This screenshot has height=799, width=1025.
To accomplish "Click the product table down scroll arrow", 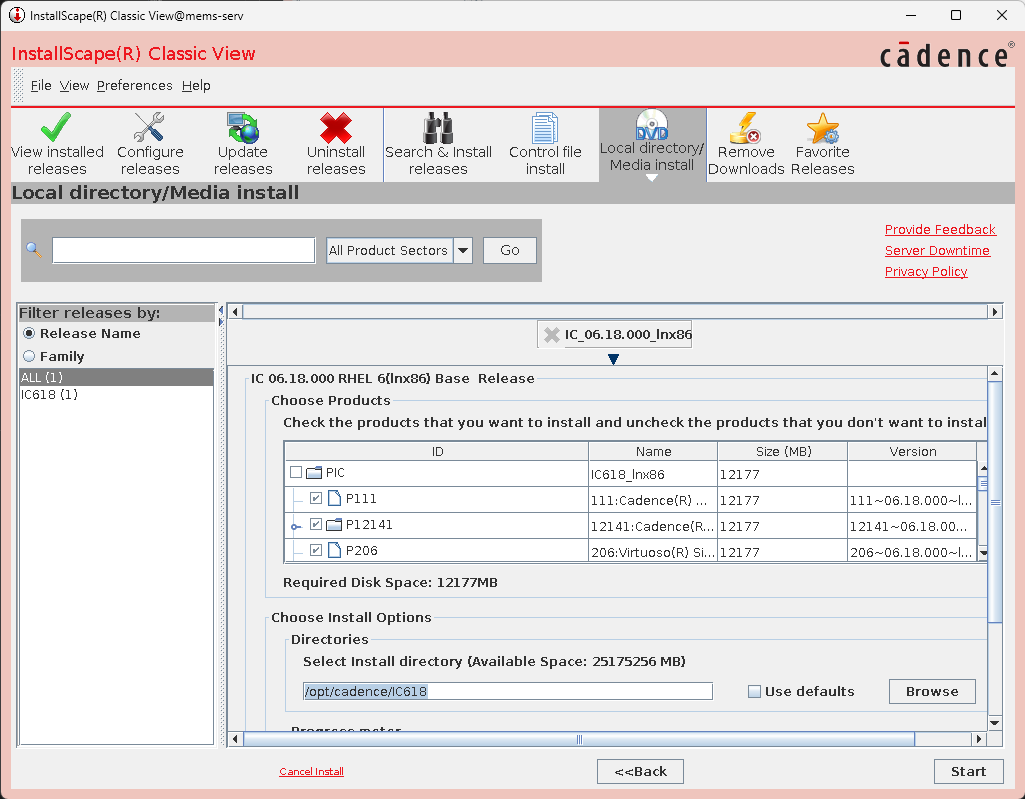I will 982,553.
